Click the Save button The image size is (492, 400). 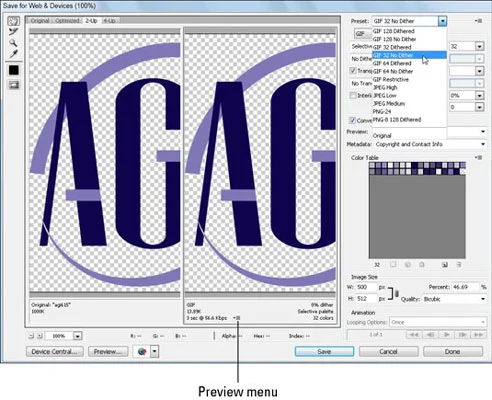(324, 351)
